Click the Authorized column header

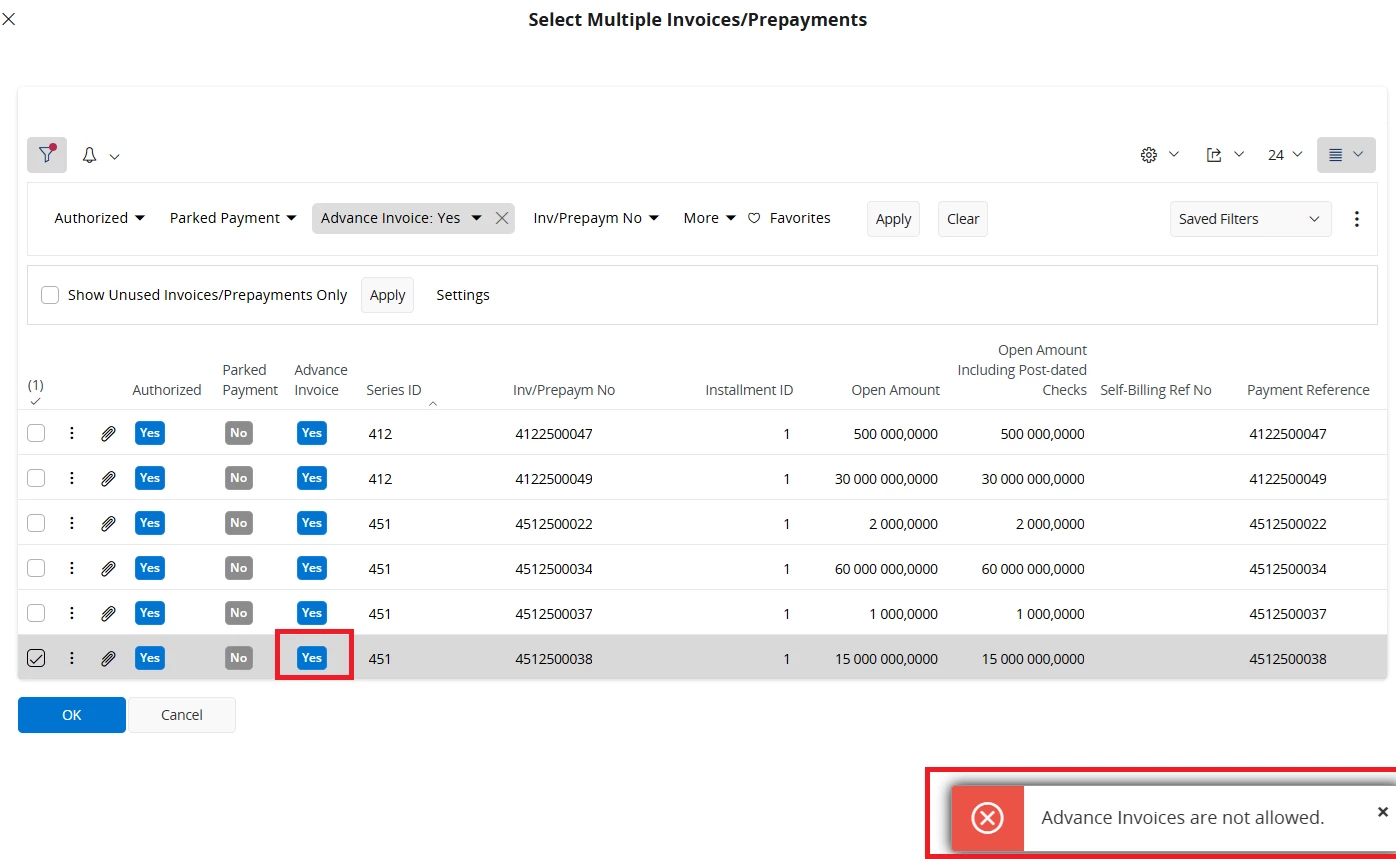click(x=167, y=390)
